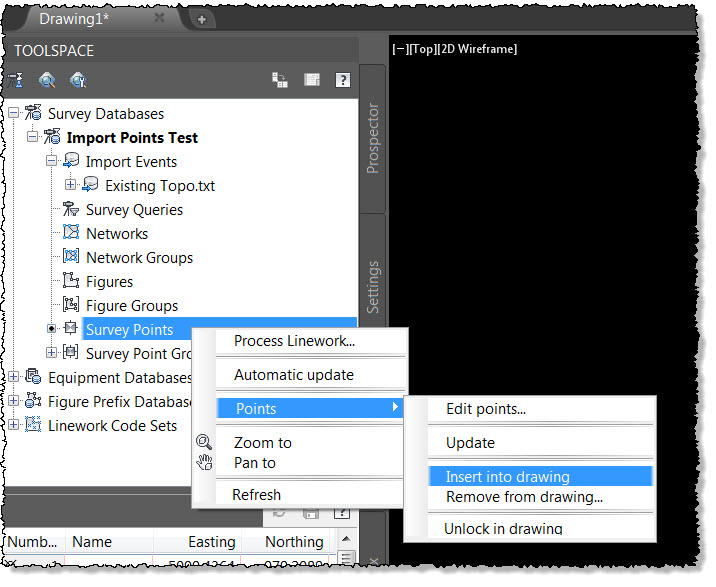Click the Equipment Databases icon

tap(33, 376)
